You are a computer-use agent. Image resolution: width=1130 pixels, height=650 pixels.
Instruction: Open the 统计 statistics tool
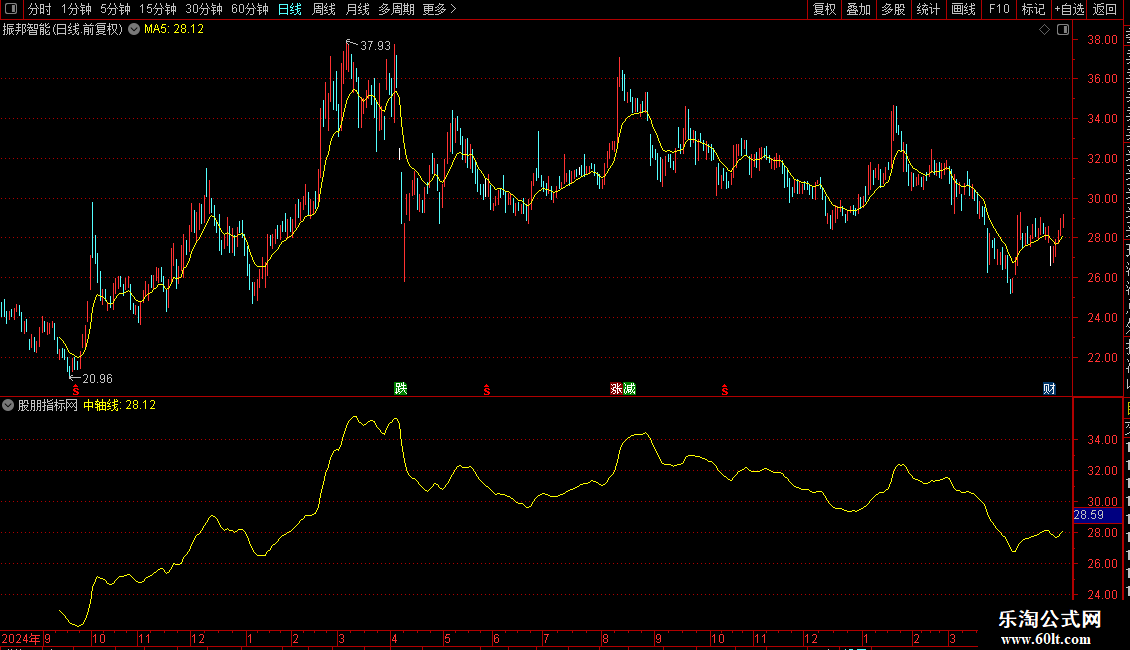tap(928, 9)
